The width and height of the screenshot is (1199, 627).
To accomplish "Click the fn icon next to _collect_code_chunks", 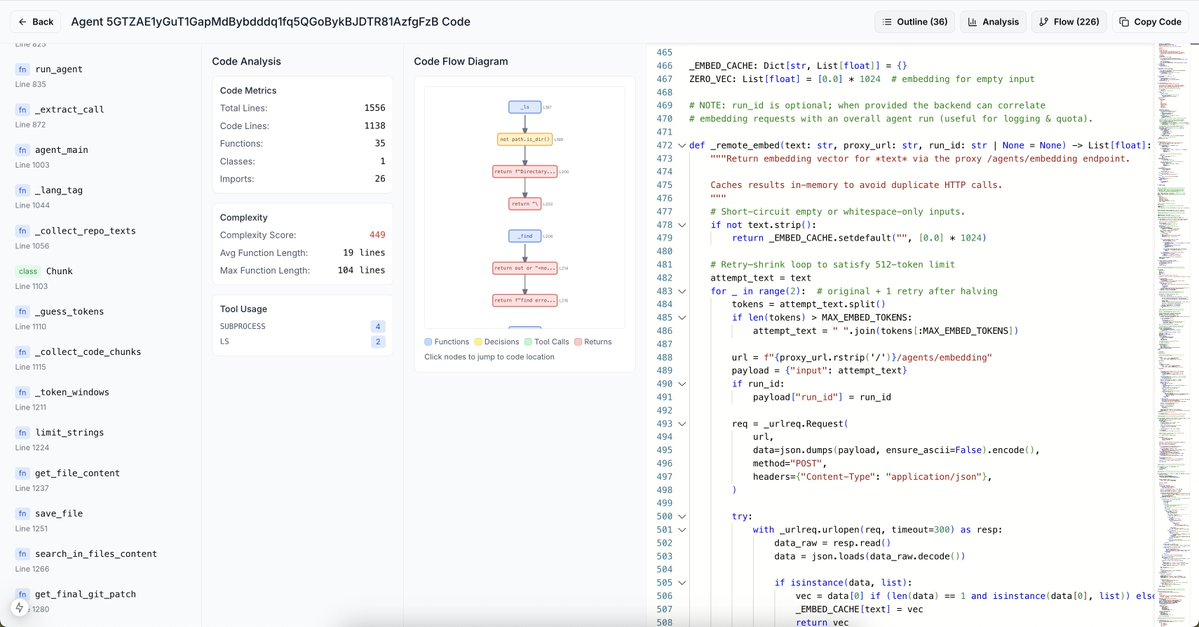I will (x=22, y=352).
